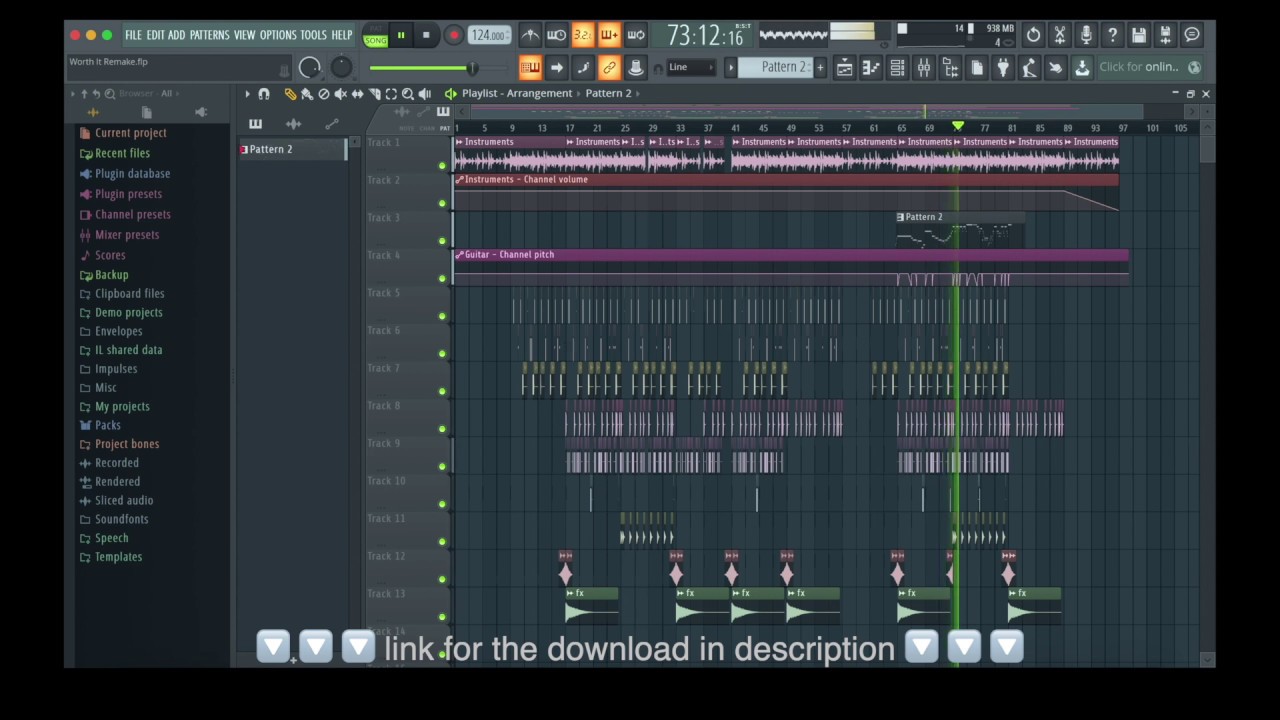This screenshot has width=1280, height=720.
Task: Select the Mute tool in playlist toolbar
Action: (340, 94)
